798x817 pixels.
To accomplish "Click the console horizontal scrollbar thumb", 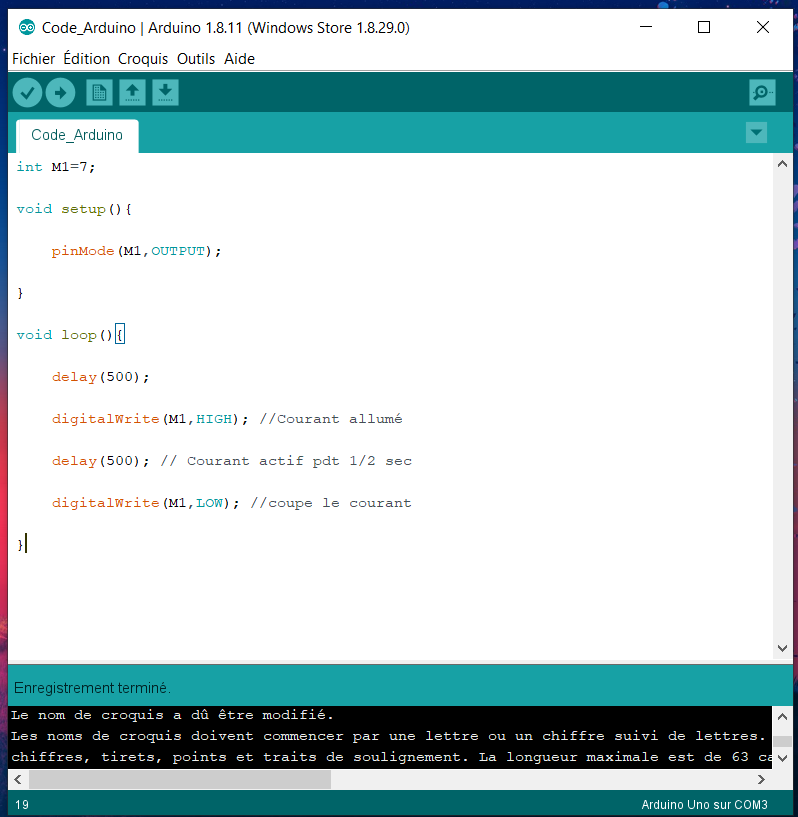I will 180,779.
